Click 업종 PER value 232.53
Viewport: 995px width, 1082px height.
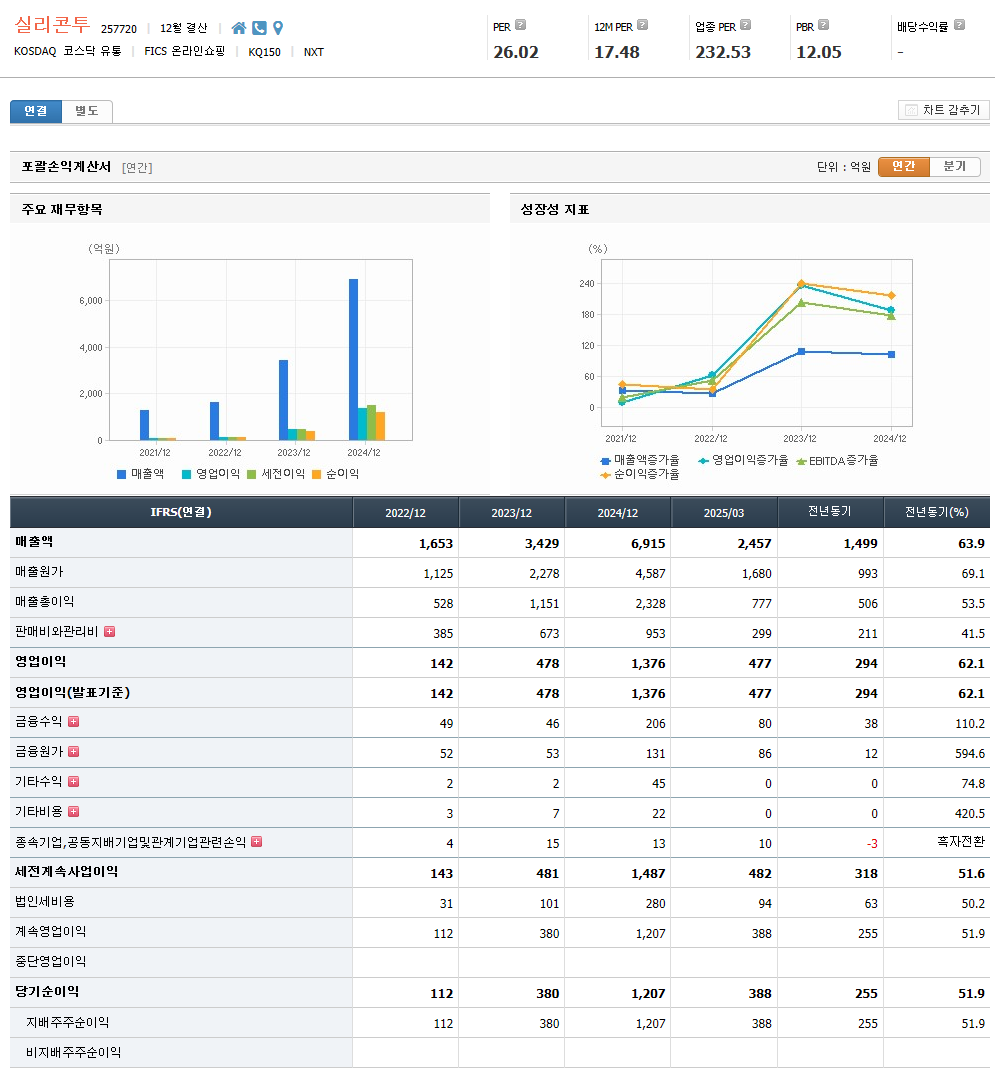pos(723,52)
